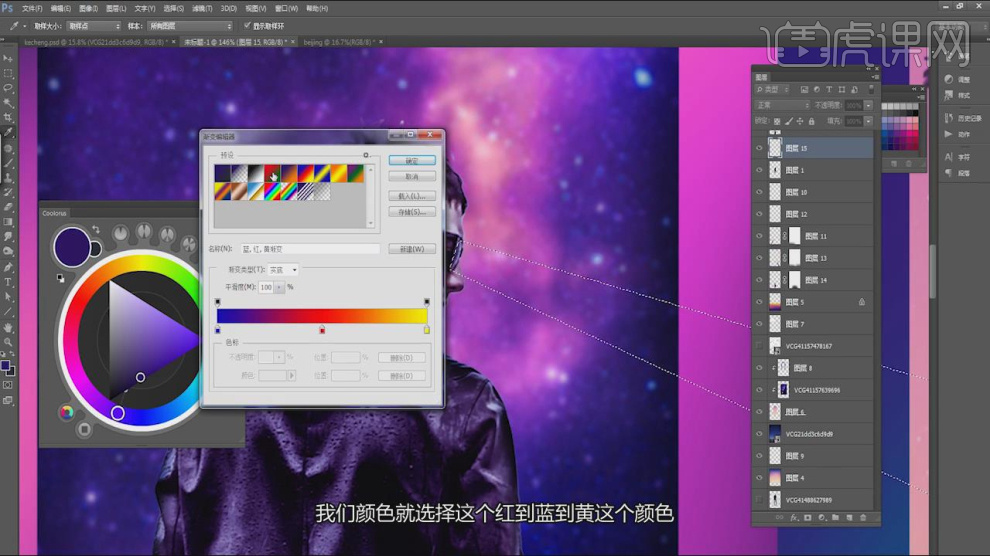Select the Zoom tool in toolbar
The height and width of the screenshot is (556, 990).
pyautogui.click(x=8, y=342)
